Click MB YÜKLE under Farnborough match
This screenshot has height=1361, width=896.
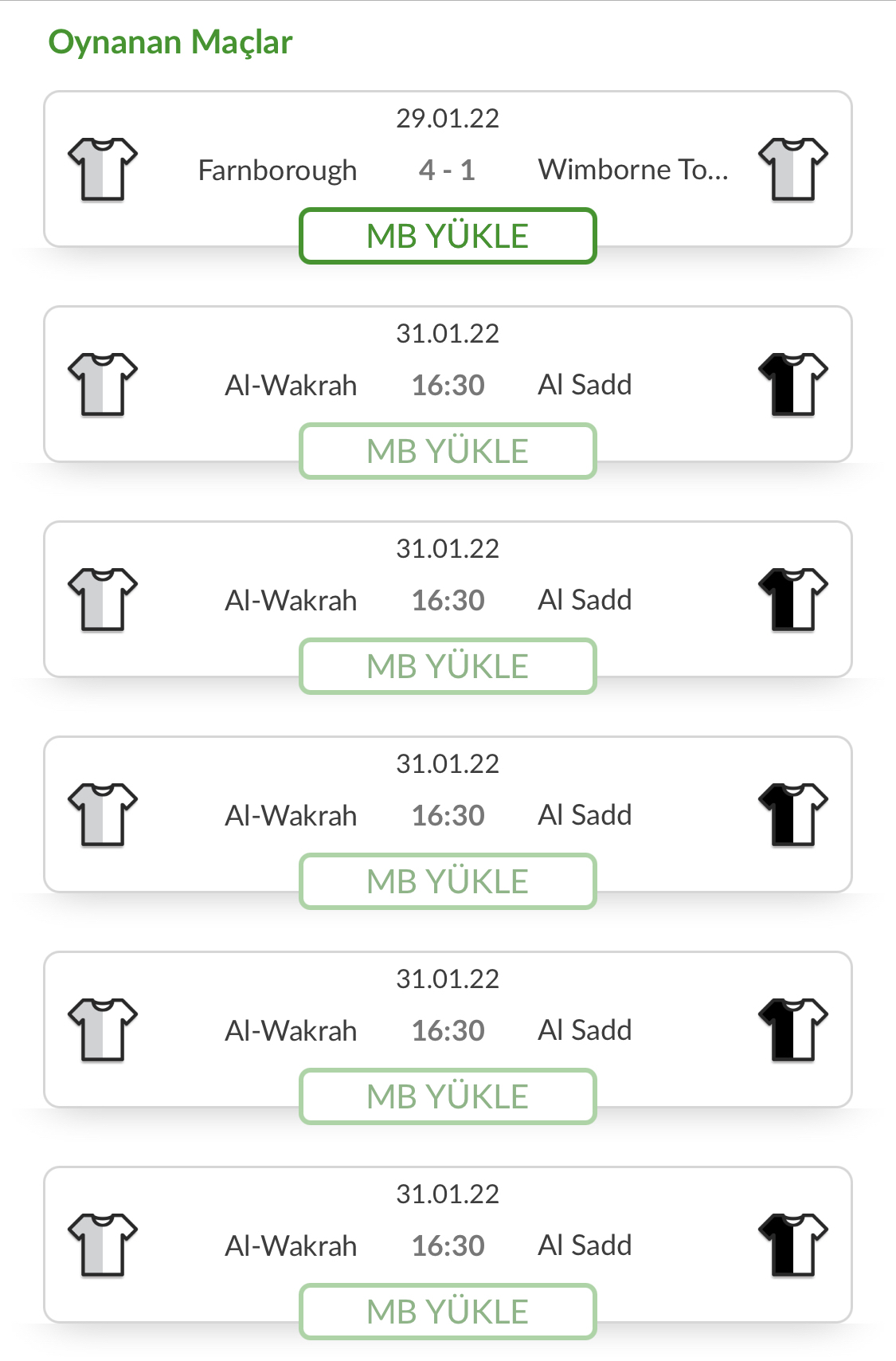tap(448, 236)
